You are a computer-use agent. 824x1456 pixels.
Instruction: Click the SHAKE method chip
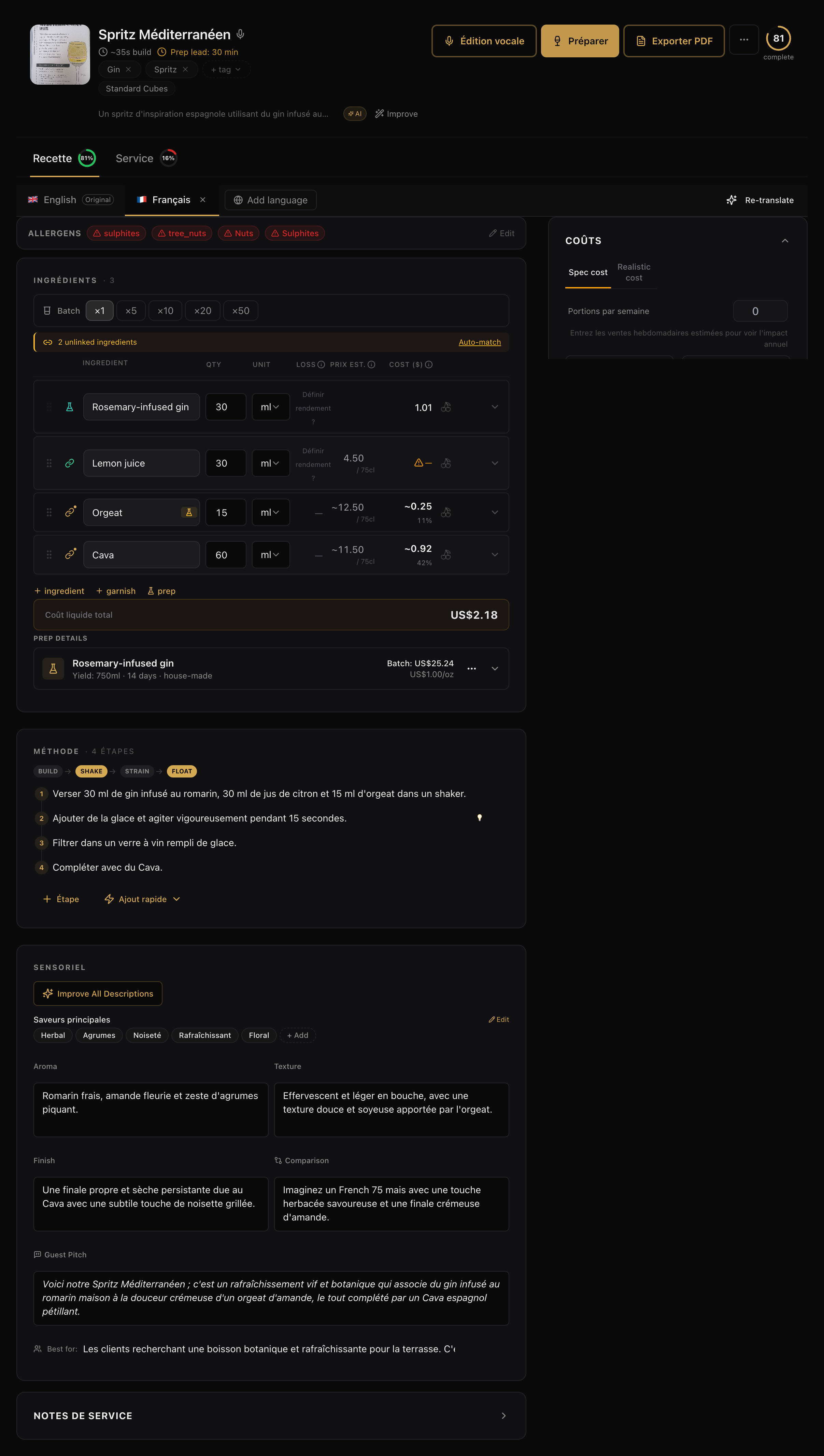click(x=91, y=771)
